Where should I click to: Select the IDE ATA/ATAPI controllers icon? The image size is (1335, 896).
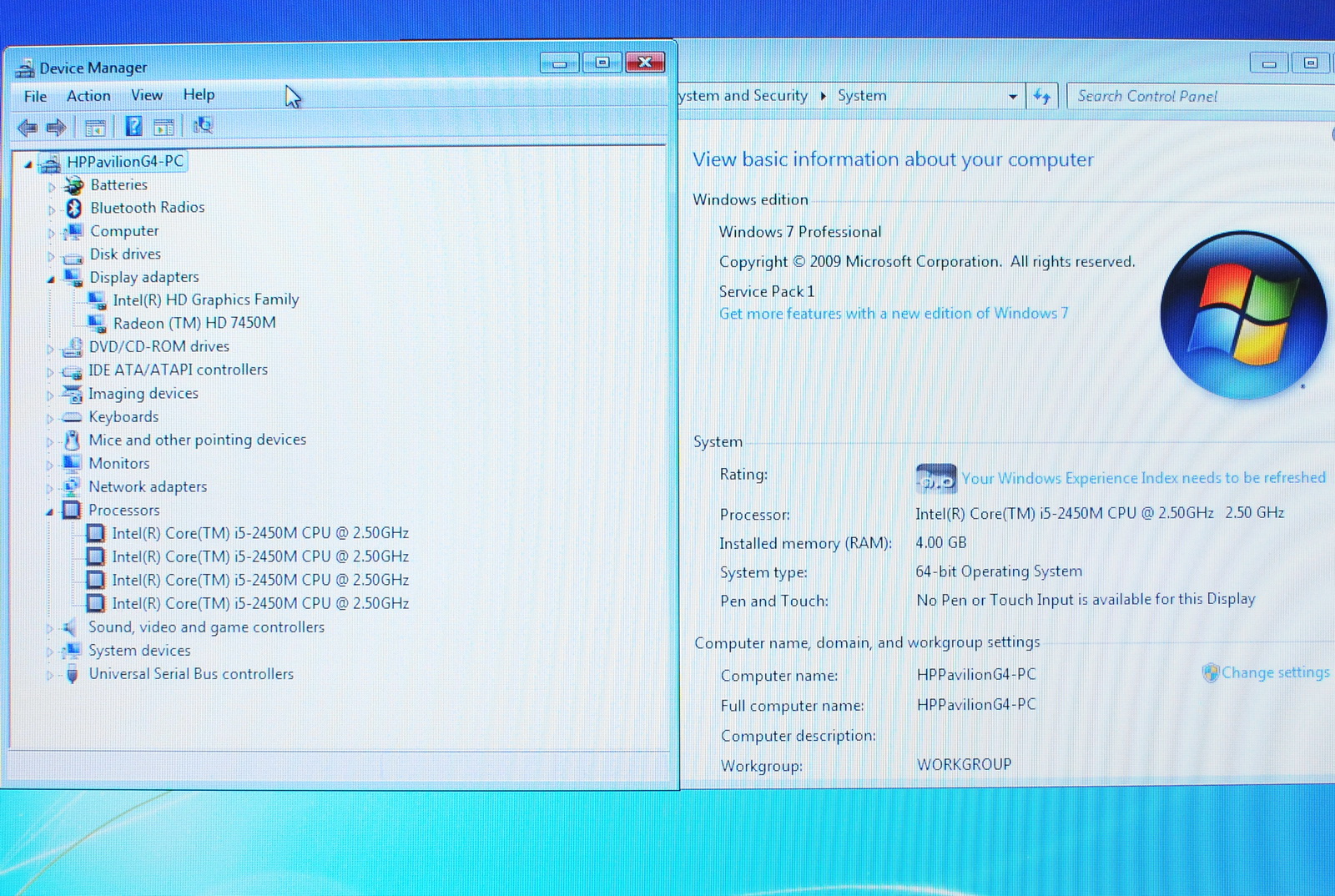pyautogui.click(x=73, y=370)
